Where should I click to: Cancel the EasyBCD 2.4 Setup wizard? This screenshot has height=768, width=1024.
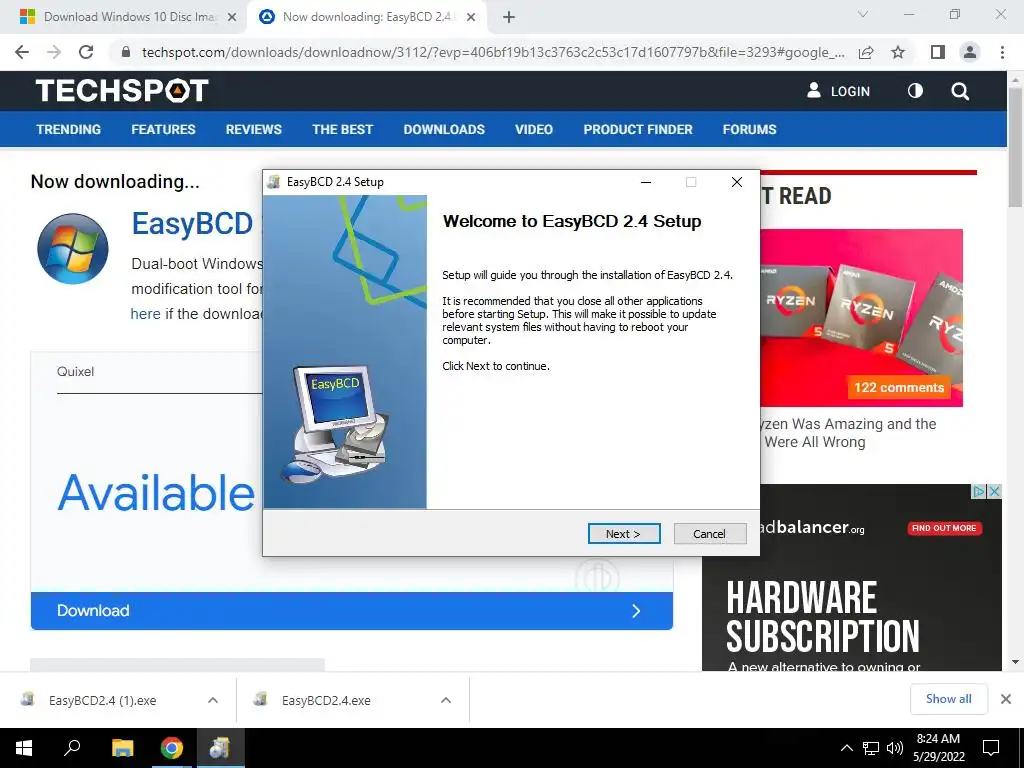(x=709, y=534)
